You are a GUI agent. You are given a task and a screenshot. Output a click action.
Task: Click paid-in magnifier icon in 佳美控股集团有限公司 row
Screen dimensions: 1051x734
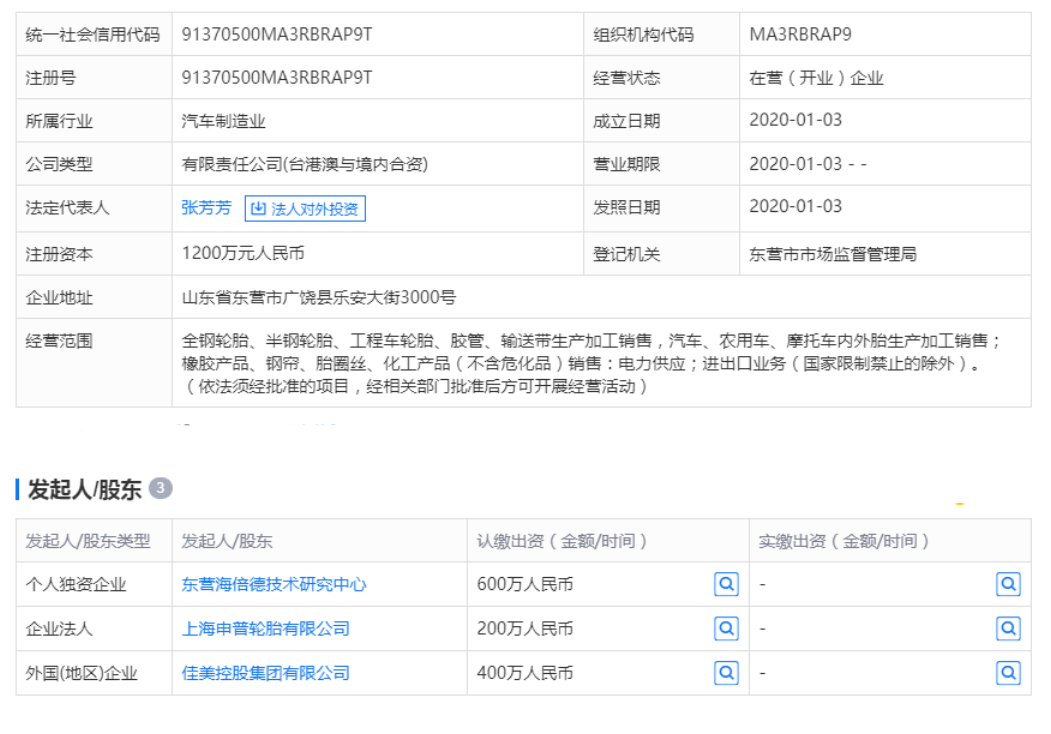(x=1008, y=673)
